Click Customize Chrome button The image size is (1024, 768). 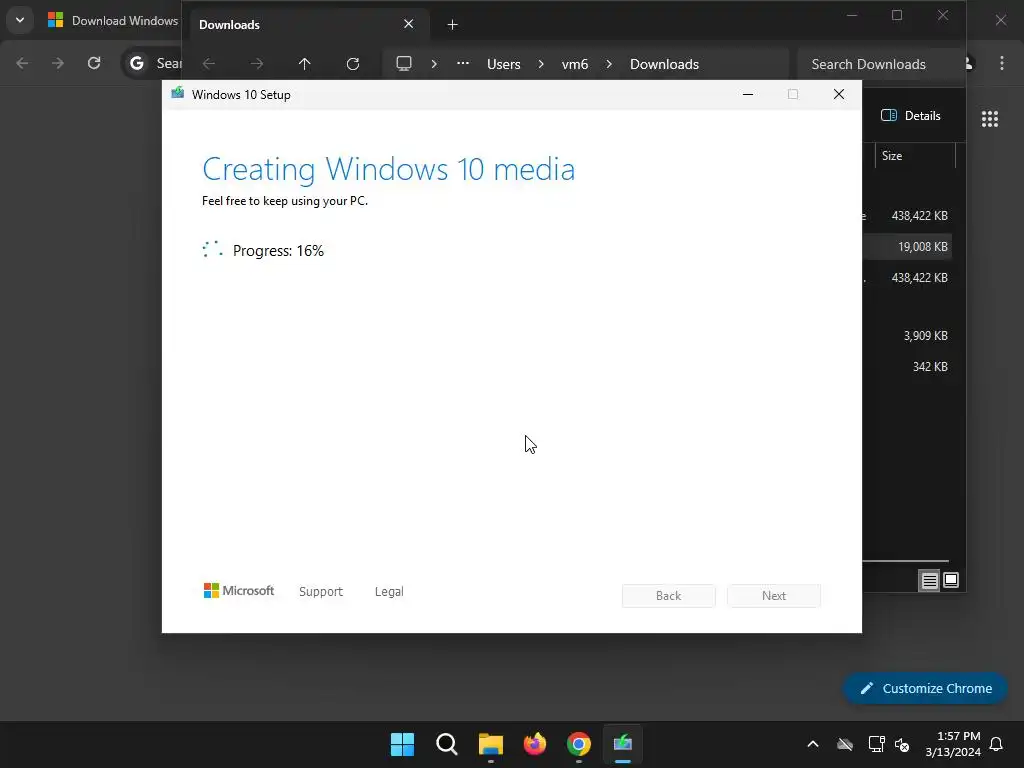(x=925, y=688)
